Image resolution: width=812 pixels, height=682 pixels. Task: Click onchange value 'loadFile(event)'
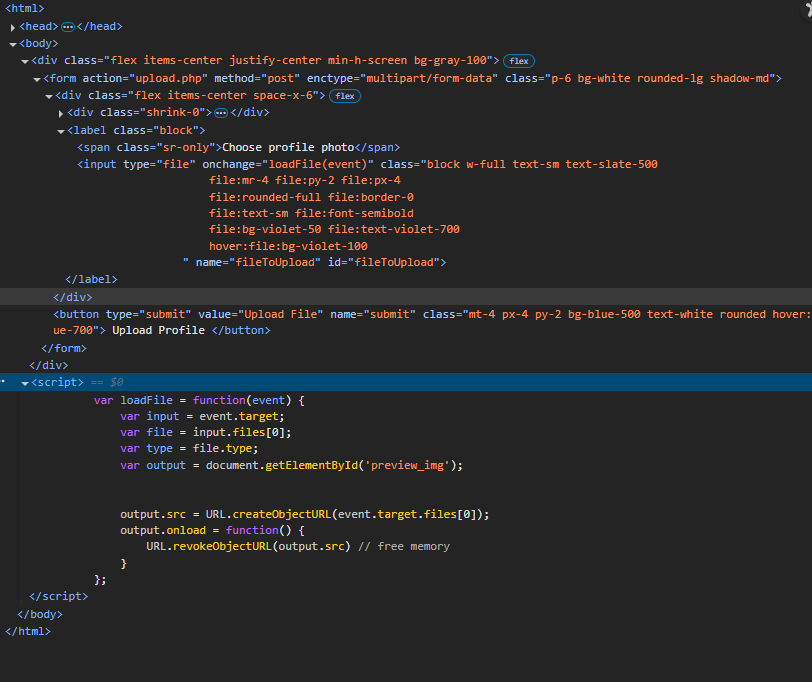coord(318,164)
